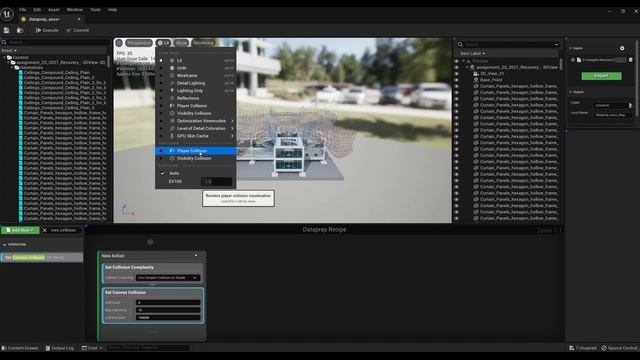Select Lit view mode entry
The height and width of the screenshot is (360, 640).
coord(196,60)
